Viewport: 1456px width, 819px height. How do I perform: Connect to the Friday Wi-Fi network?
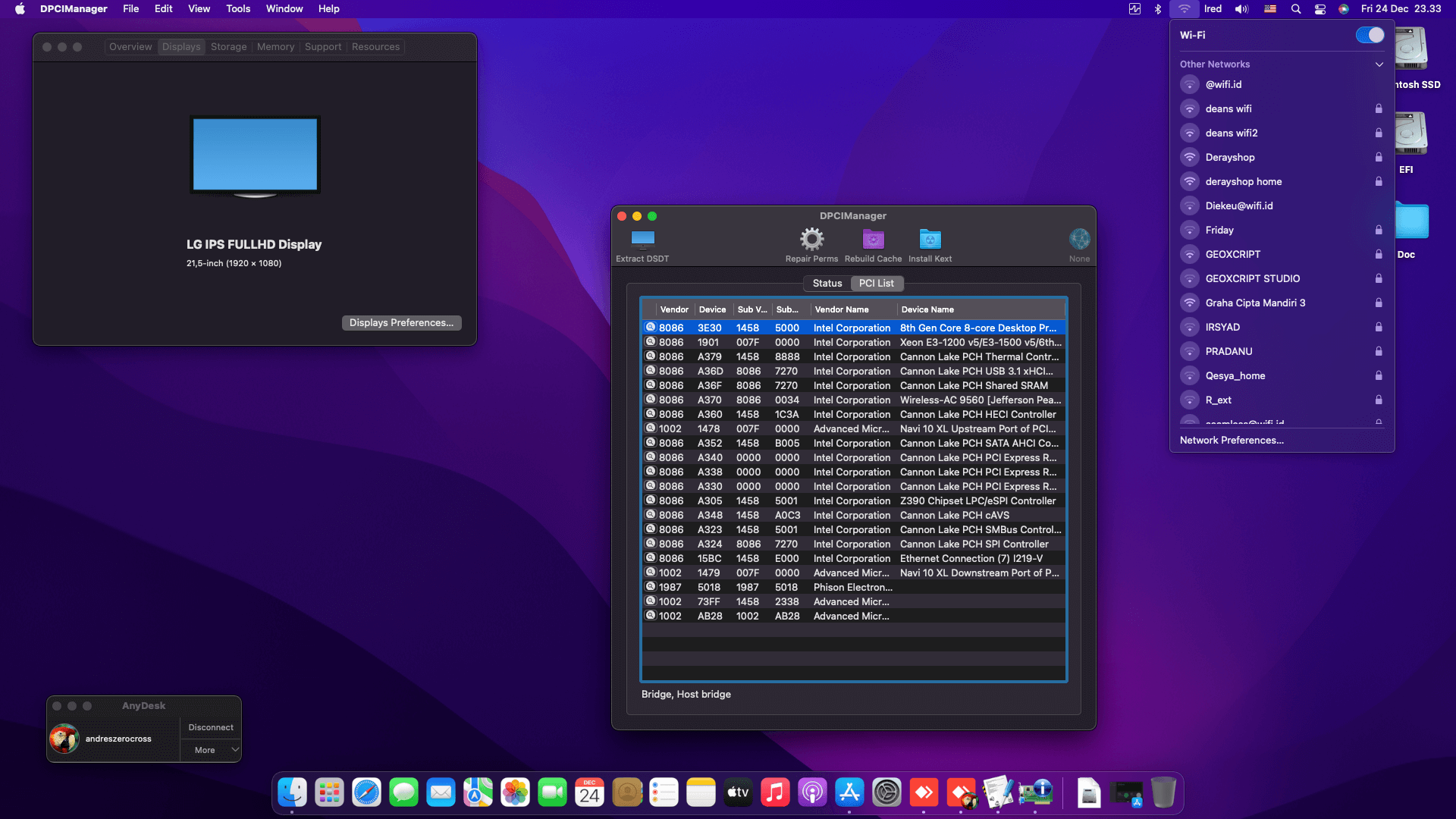[1282, 231]
